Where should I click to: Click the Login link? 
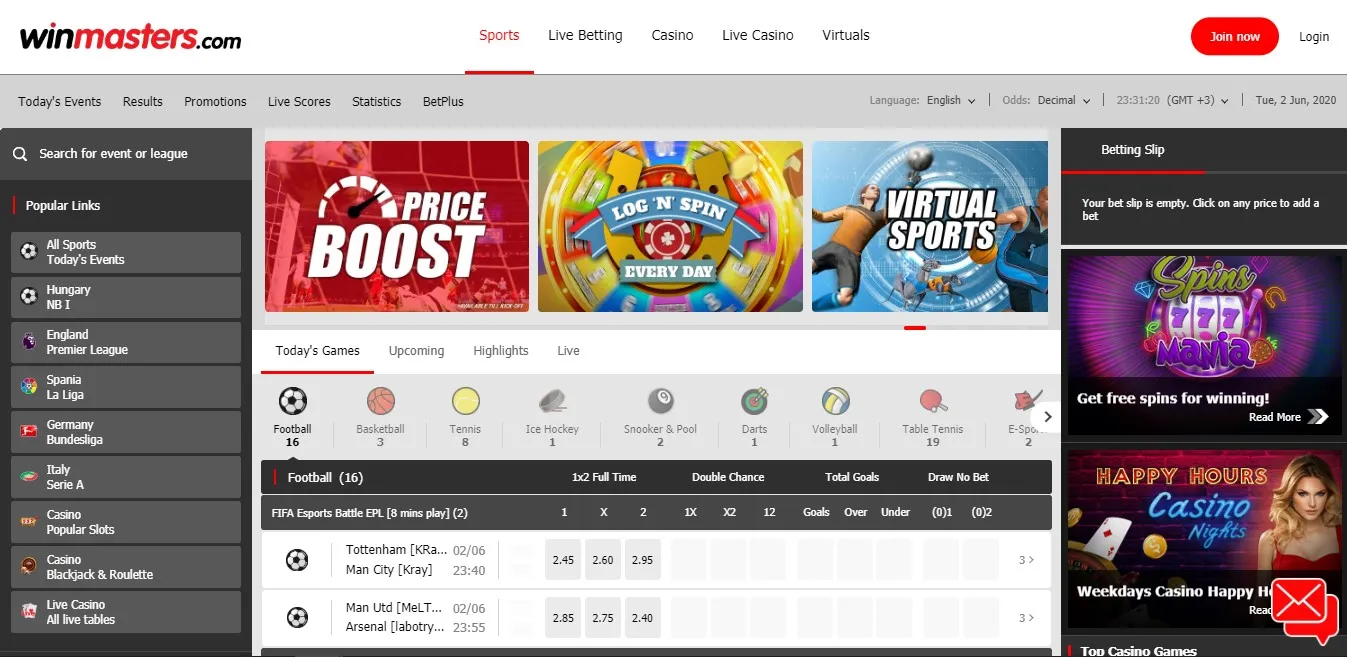coord(1314,37)
